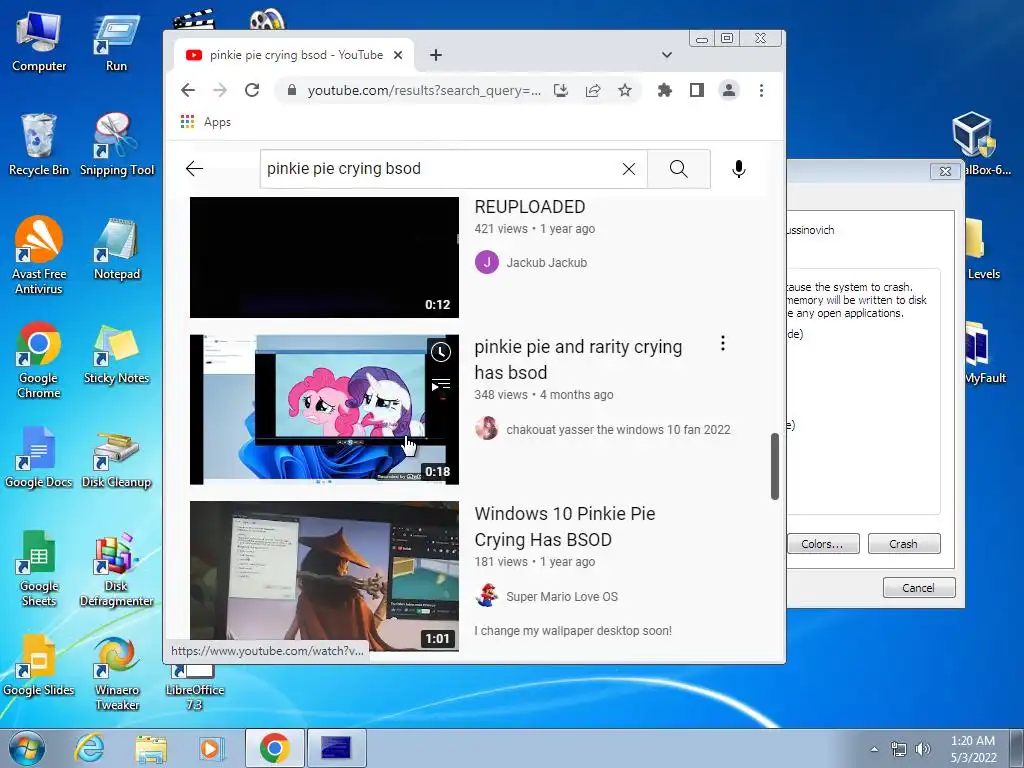This screenshot has width=1024, height=768.
Task: Click the padlock site info icon
Action: tap(292, 90)
